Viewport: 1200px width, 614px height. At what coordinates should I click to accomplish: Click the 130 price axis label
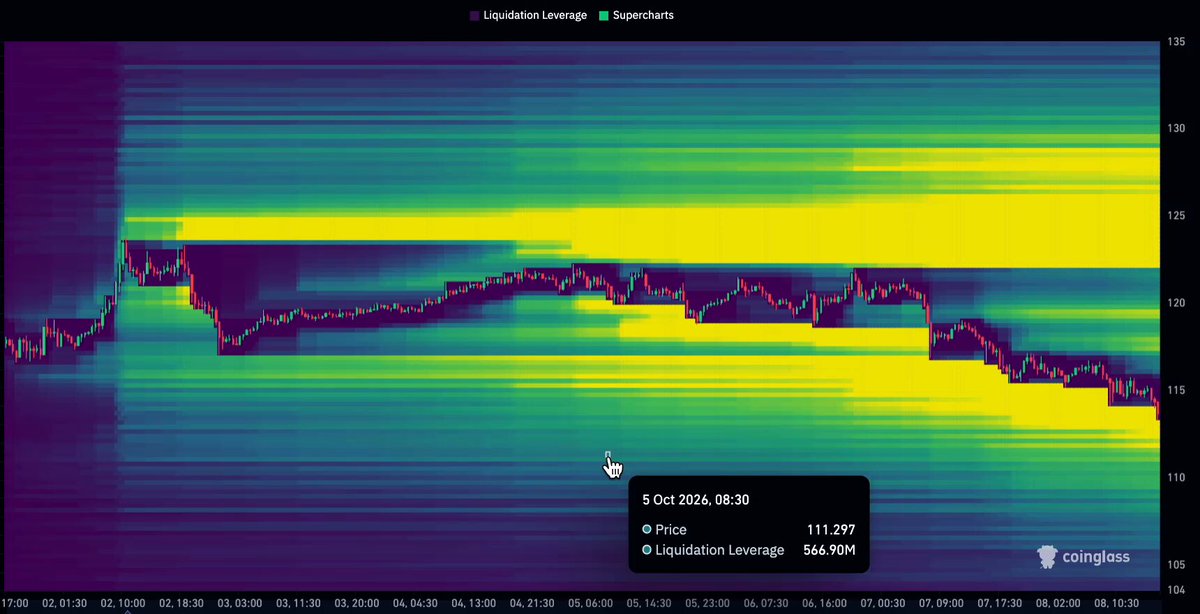tap(1175, 129)
